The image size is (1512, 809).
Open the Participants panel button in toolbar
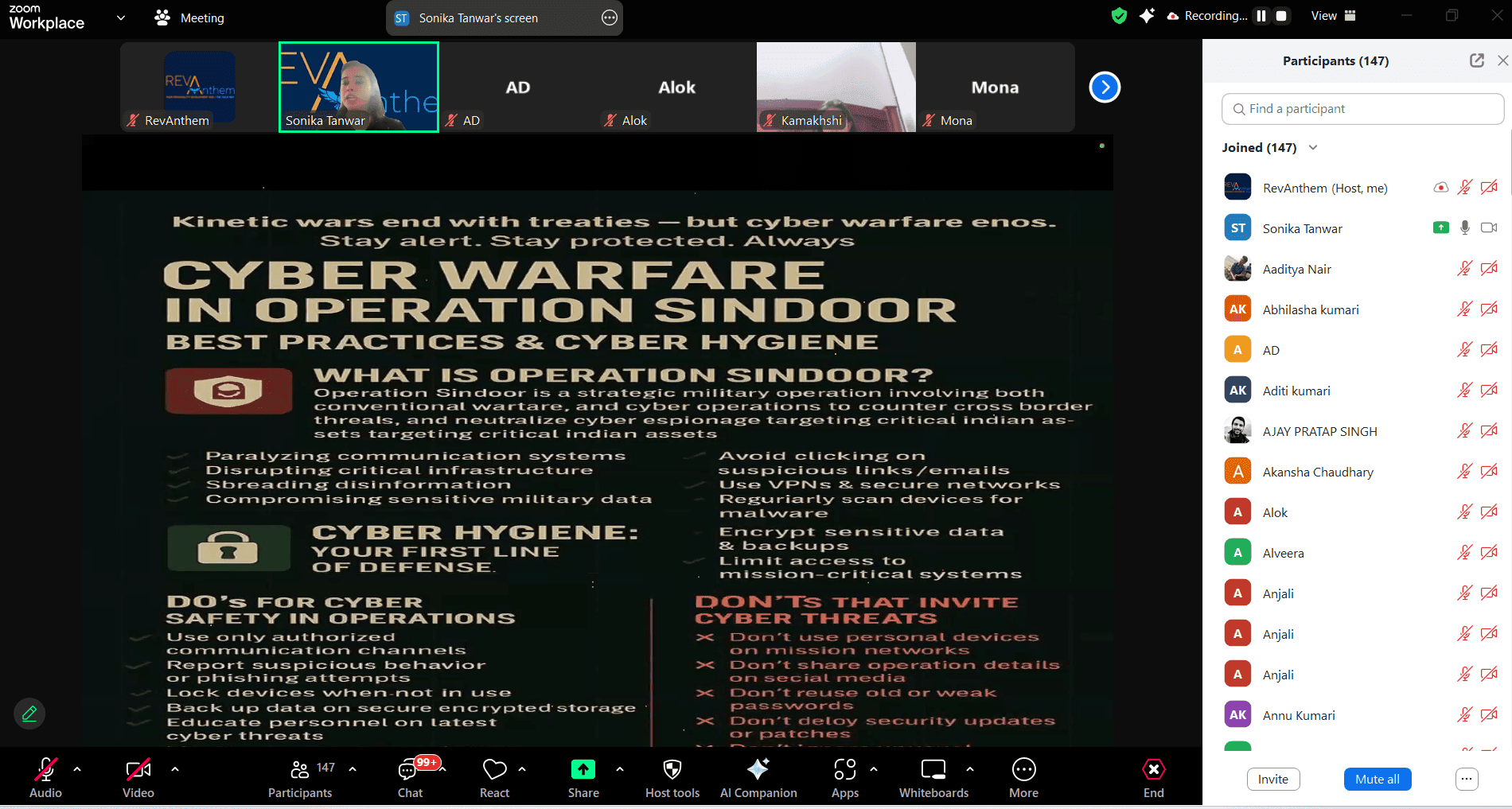tap(300, 777)
